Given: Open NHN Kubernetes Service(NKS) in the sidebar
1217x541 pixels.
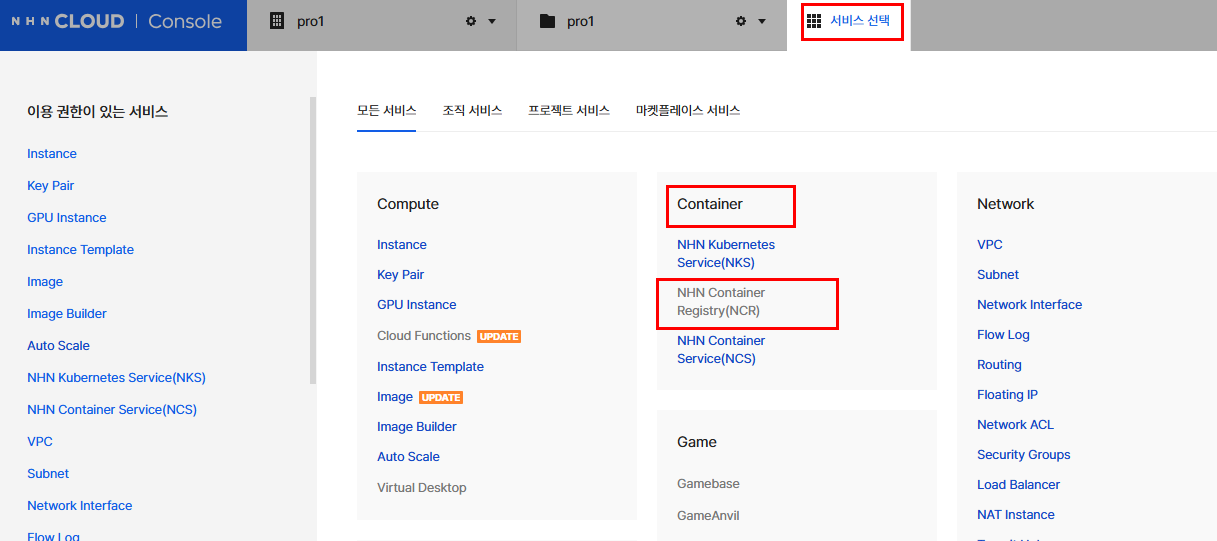Looking at the screenshot, I should click(116, 378).
